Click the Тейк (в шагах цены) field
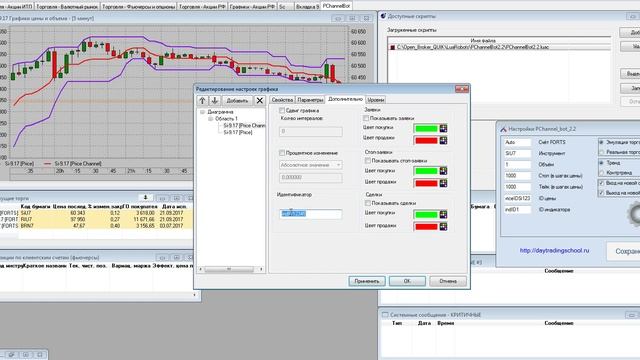Image resolution: width=640 pixels, height=360 pixels. (517, 187)
